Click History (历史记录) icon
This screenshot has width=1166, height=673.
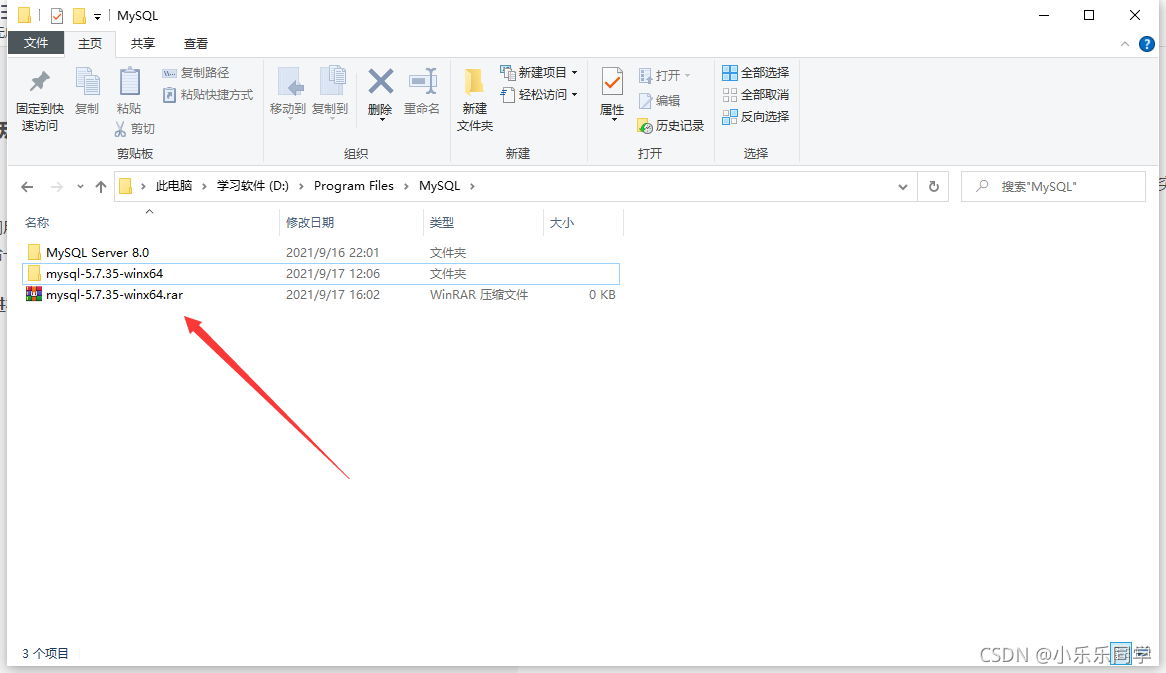pos(645,126)
